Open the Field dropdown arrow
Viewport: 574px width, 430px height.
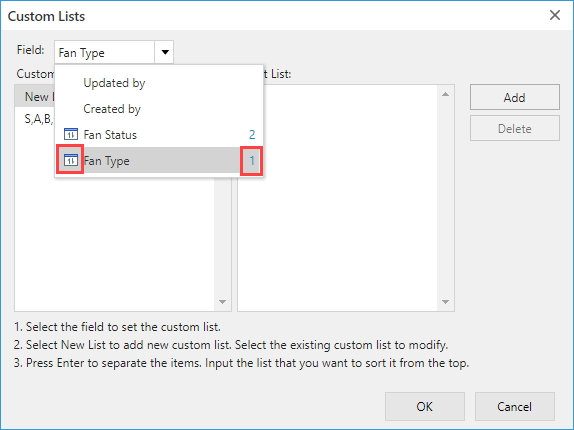click(x=165, y=52)
